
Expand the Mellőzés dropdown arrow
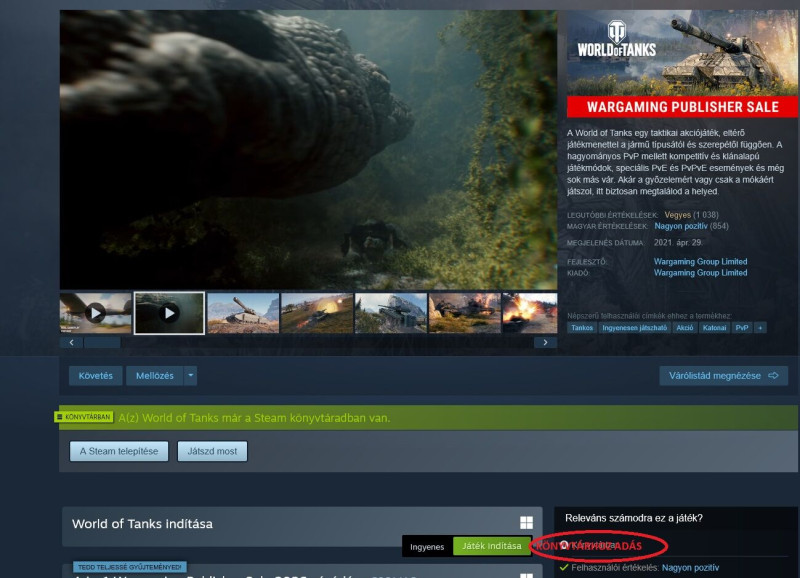tap(190, 375)
